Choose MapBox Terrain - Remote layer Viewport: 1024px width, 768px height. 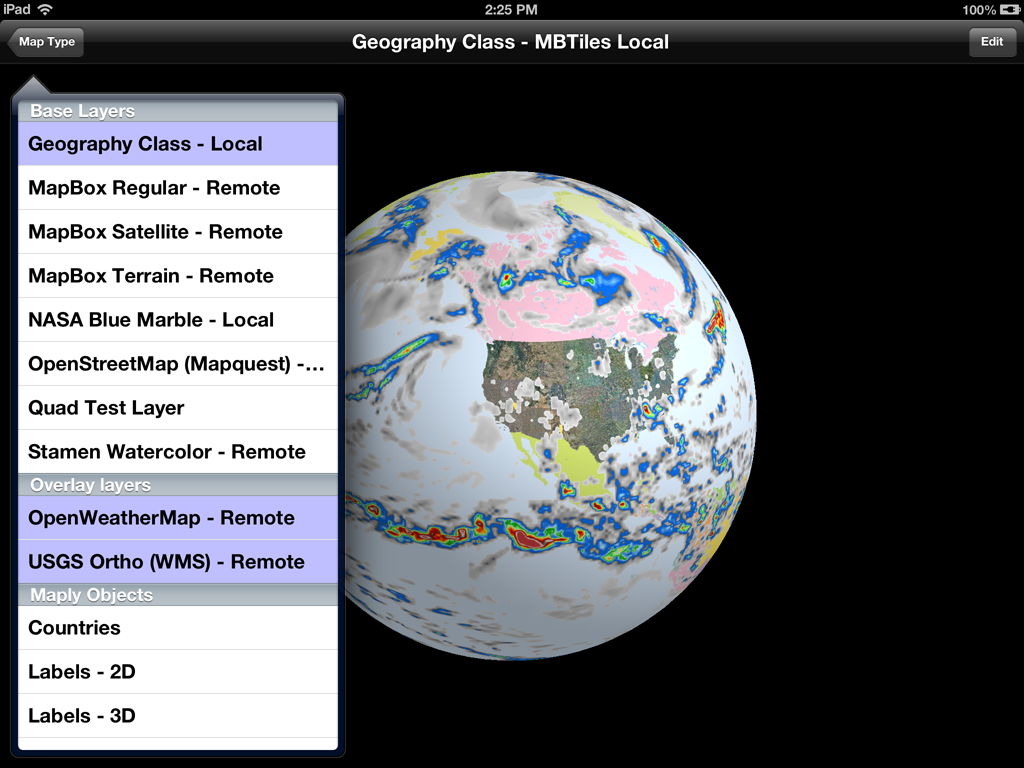click(178, 276)
